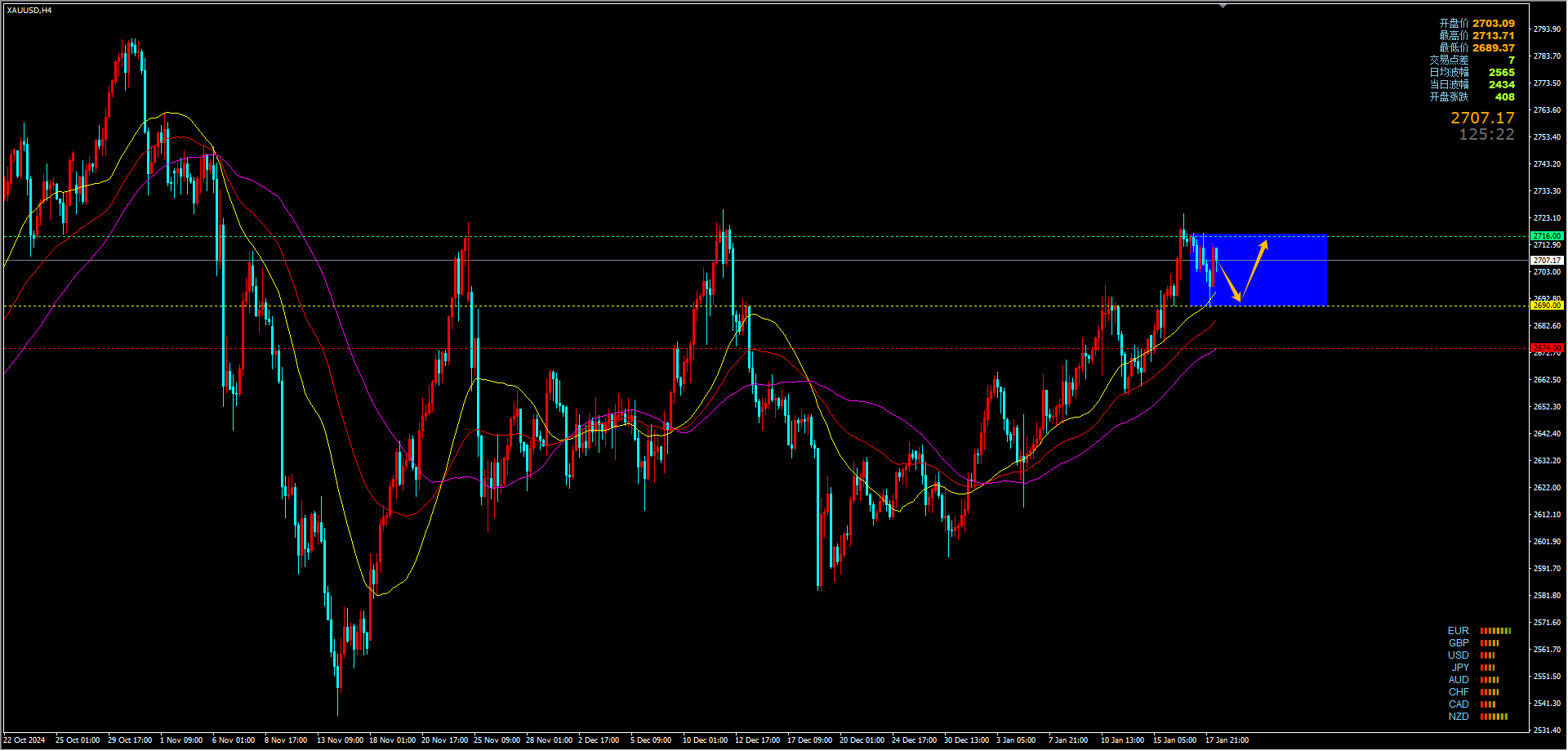Click the 3 Jan 05:00 time label
Viewport: 1568px width, 751px height.
pos(1015,740)
